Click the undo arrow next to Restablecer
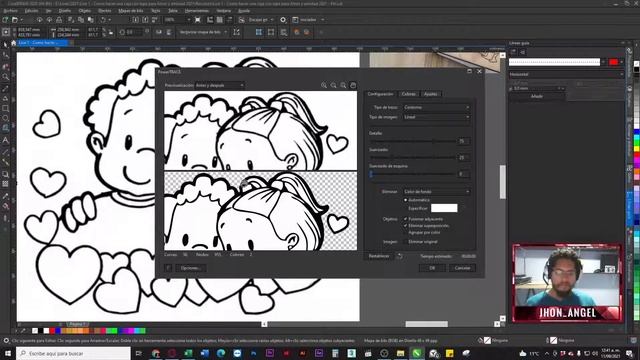The height and width of the screenshot is (360, 640). coord(400,256)
